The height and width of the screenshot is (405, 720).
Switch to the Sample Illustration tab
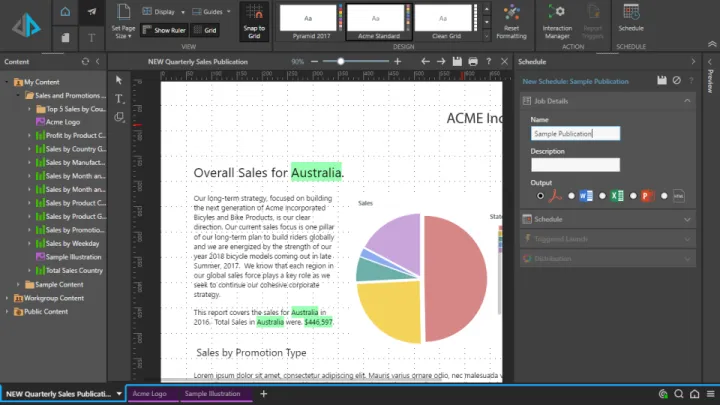click(x=212, y=394)
